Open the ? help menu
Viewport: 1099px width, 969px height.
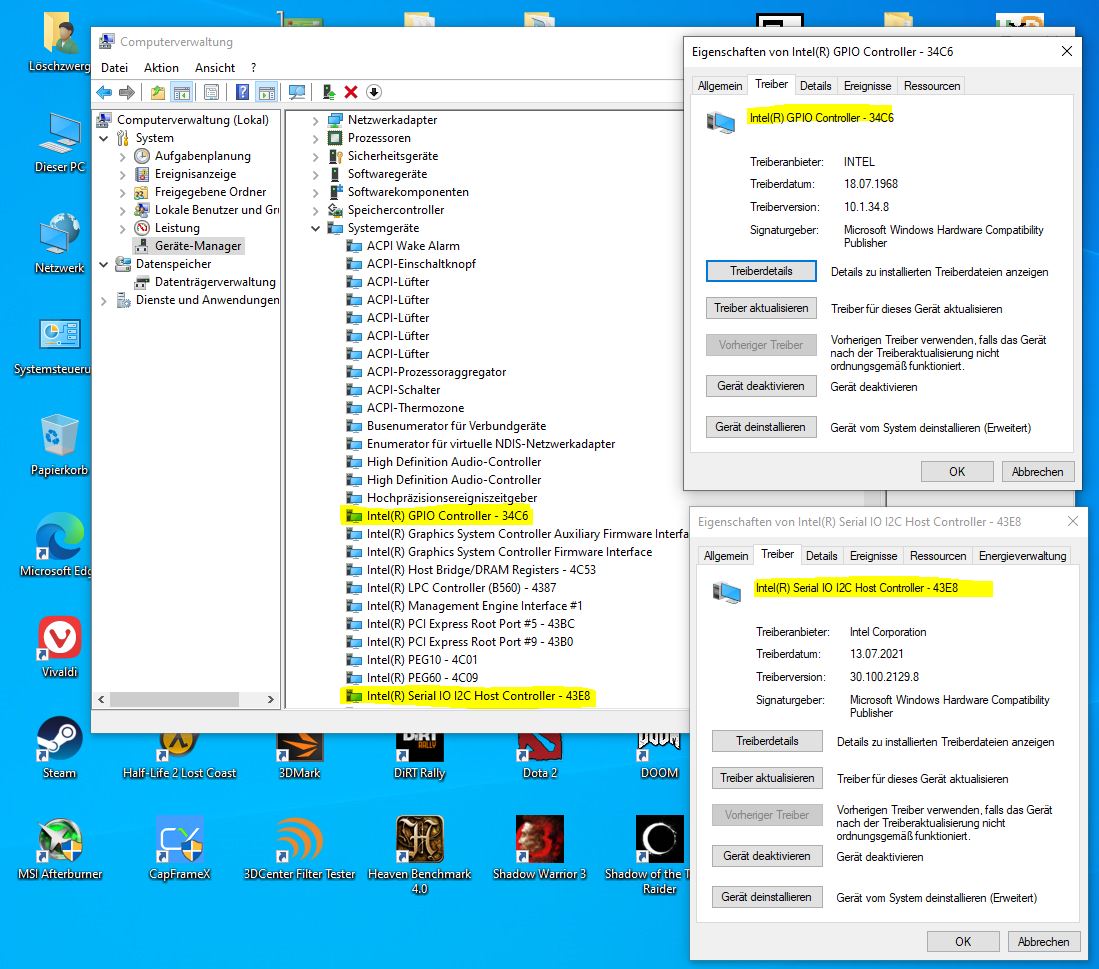tap(254, 68)
